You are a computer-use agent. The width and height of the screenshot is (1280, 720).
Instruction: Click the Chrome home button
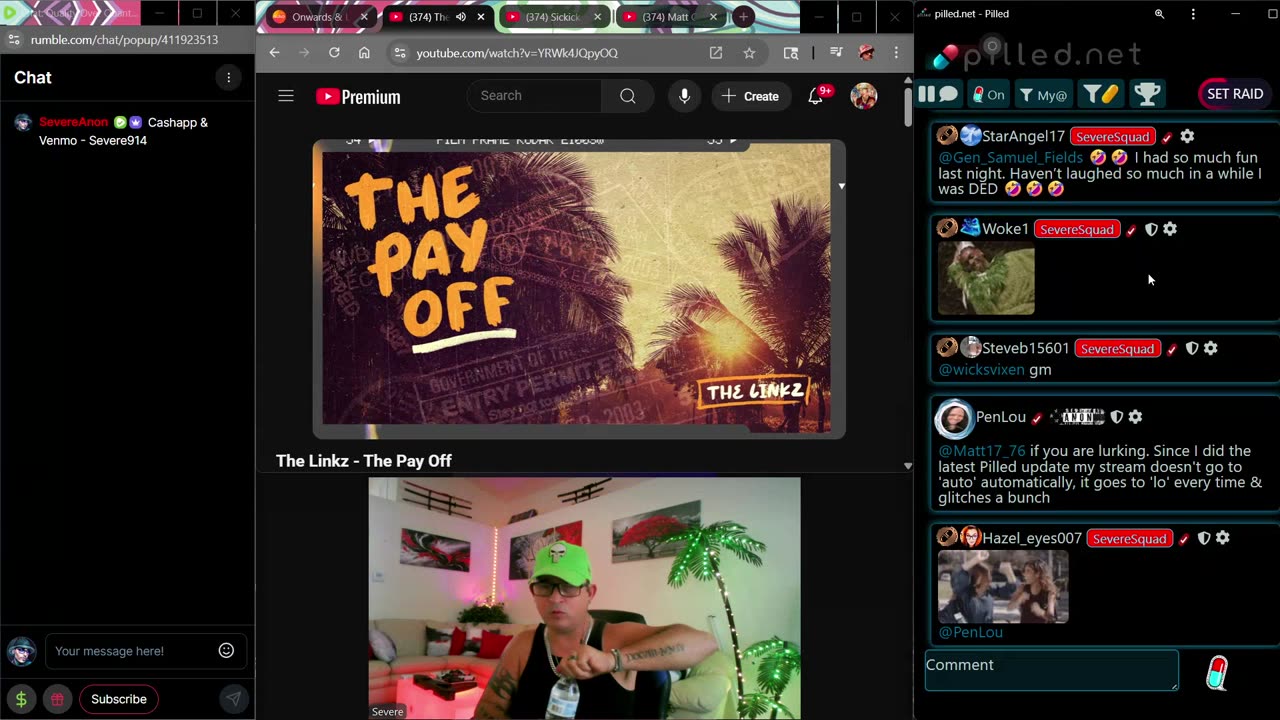364,53
